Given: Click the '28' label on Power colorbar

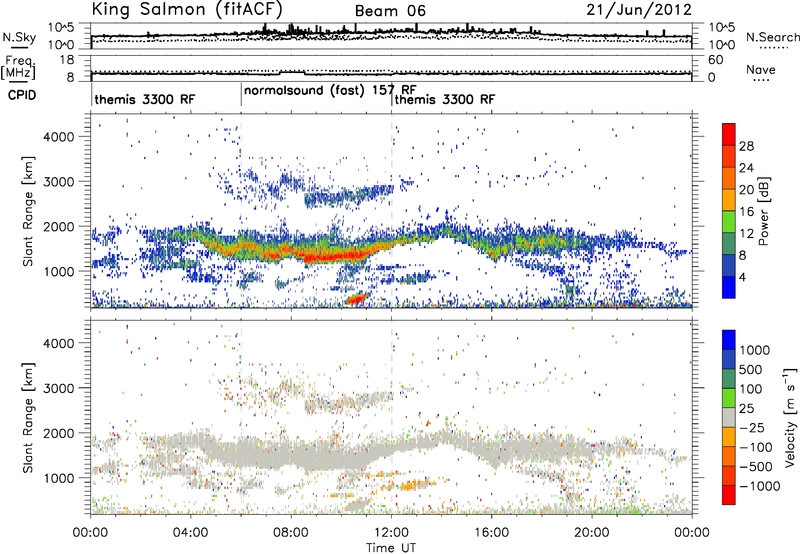Looking at the screenshot, I should pos(746,146).
